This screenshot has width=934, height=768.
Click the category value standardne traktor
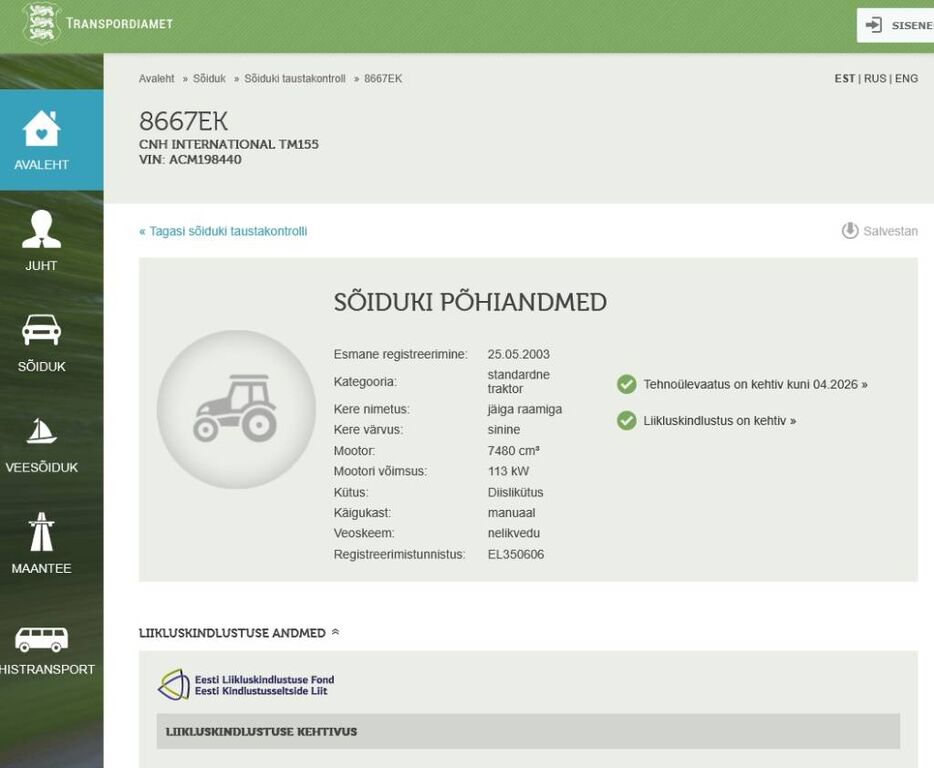click(x=518, y=381)
